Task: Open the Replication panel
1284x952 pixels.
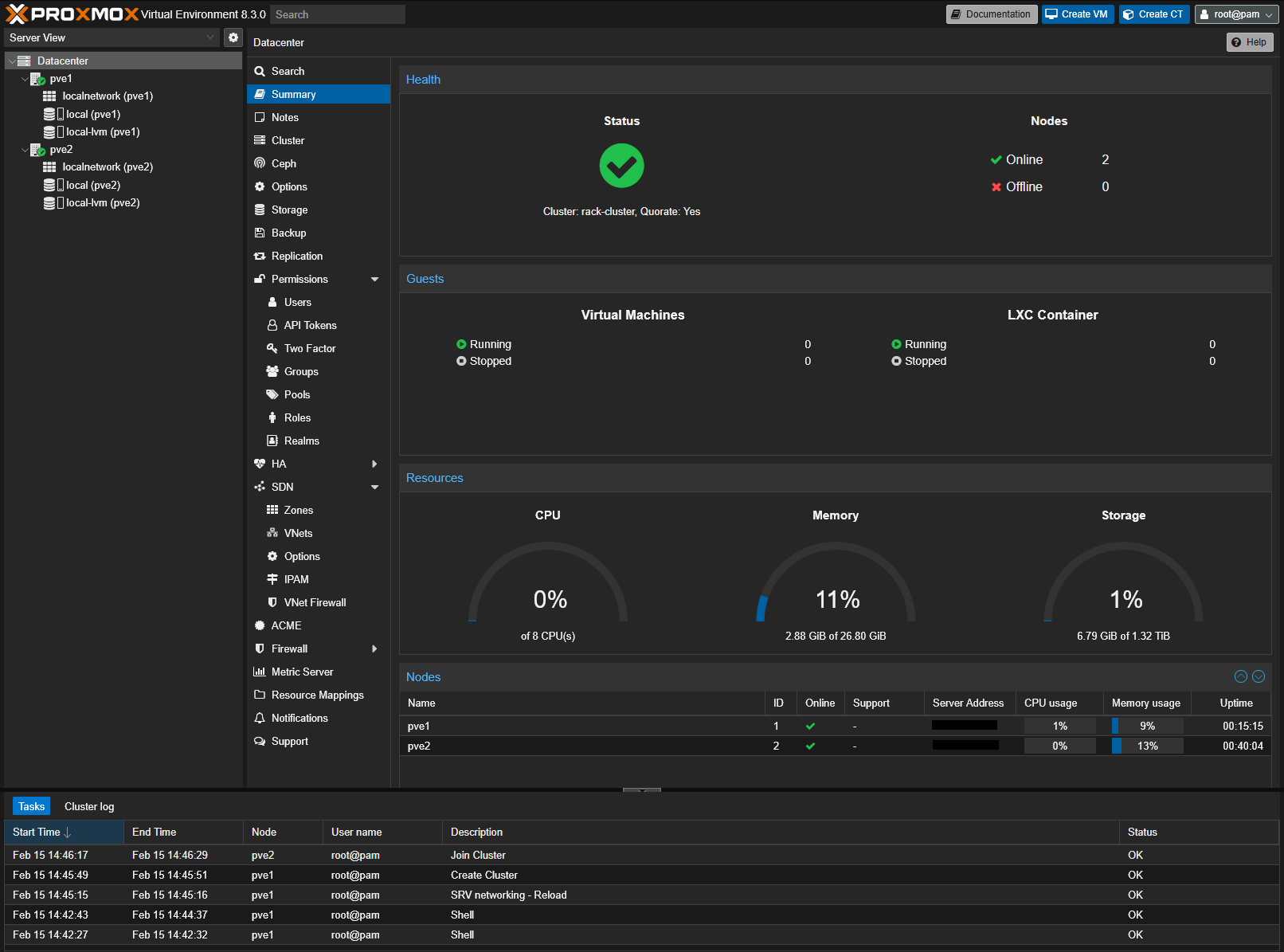Action: (x=296, y=256)
